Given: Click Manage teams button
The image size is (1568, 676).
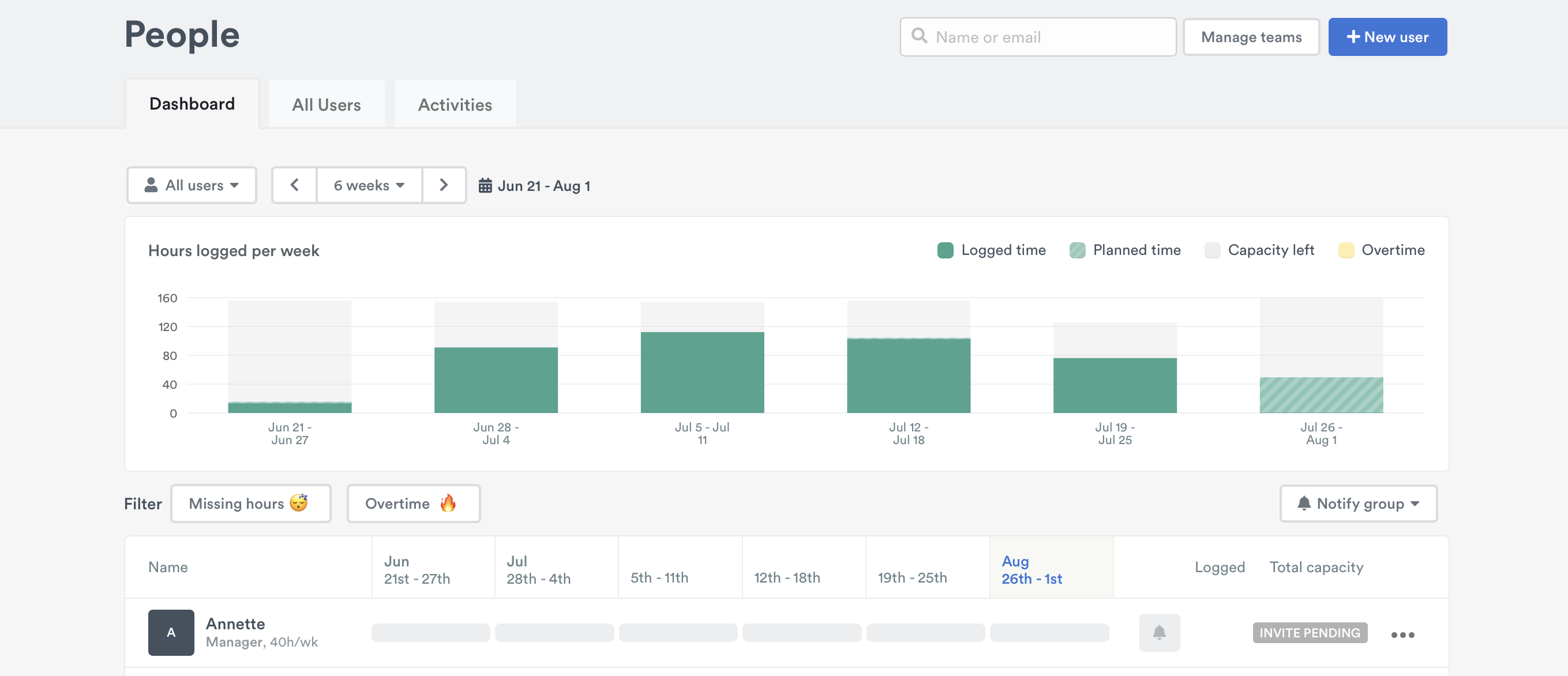Looking at the screenshot, I should [1251, 37].
